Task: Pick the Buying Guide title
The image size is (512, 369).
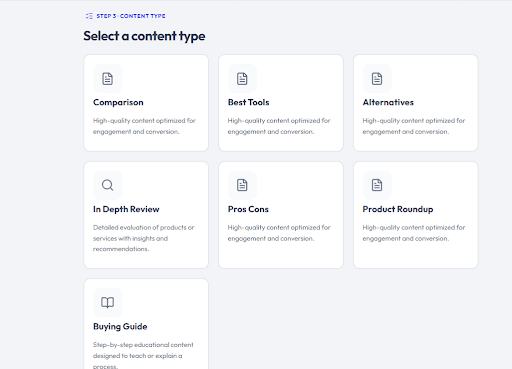Action: tap(120, 327)
